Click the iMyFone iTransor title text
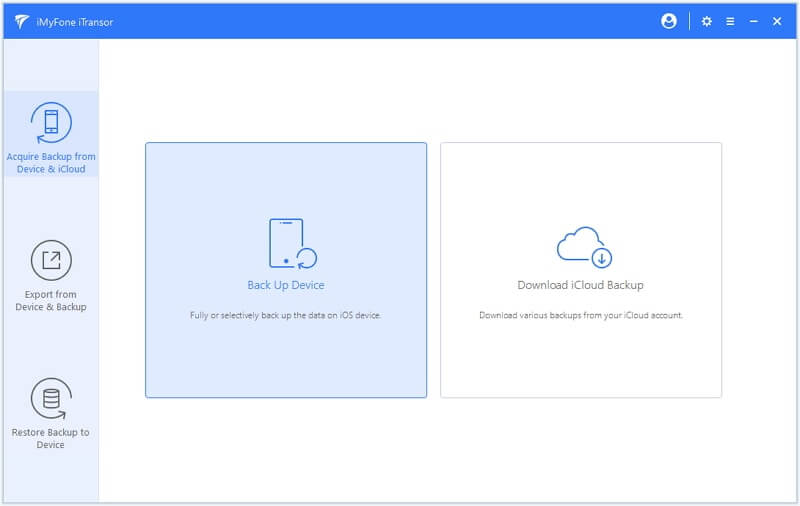Viewport: 800px width, 506px height. (74, 22)
